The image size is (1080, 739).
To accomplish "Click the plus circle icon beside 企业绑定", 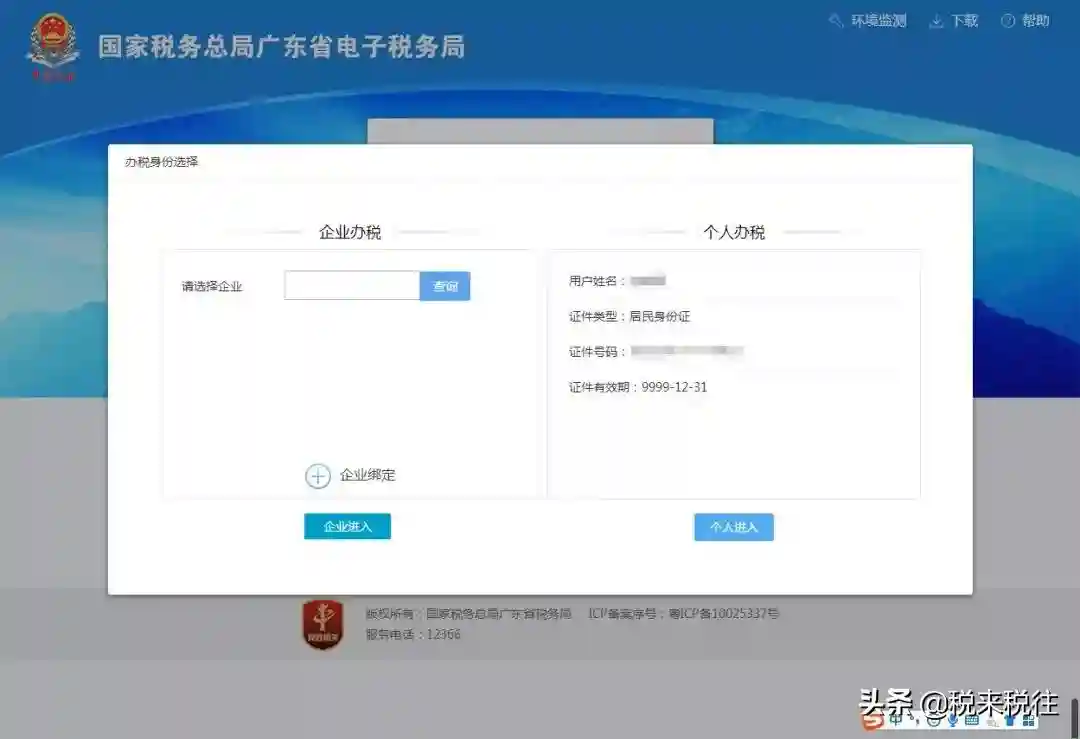I will [317, 476].
